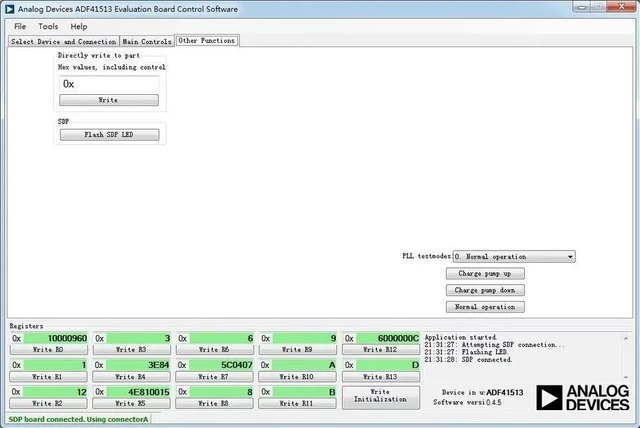Switch to the Main Controls tab
Image resolution: width=640 pixels, height=428 pixels.
tap(147, 42)
